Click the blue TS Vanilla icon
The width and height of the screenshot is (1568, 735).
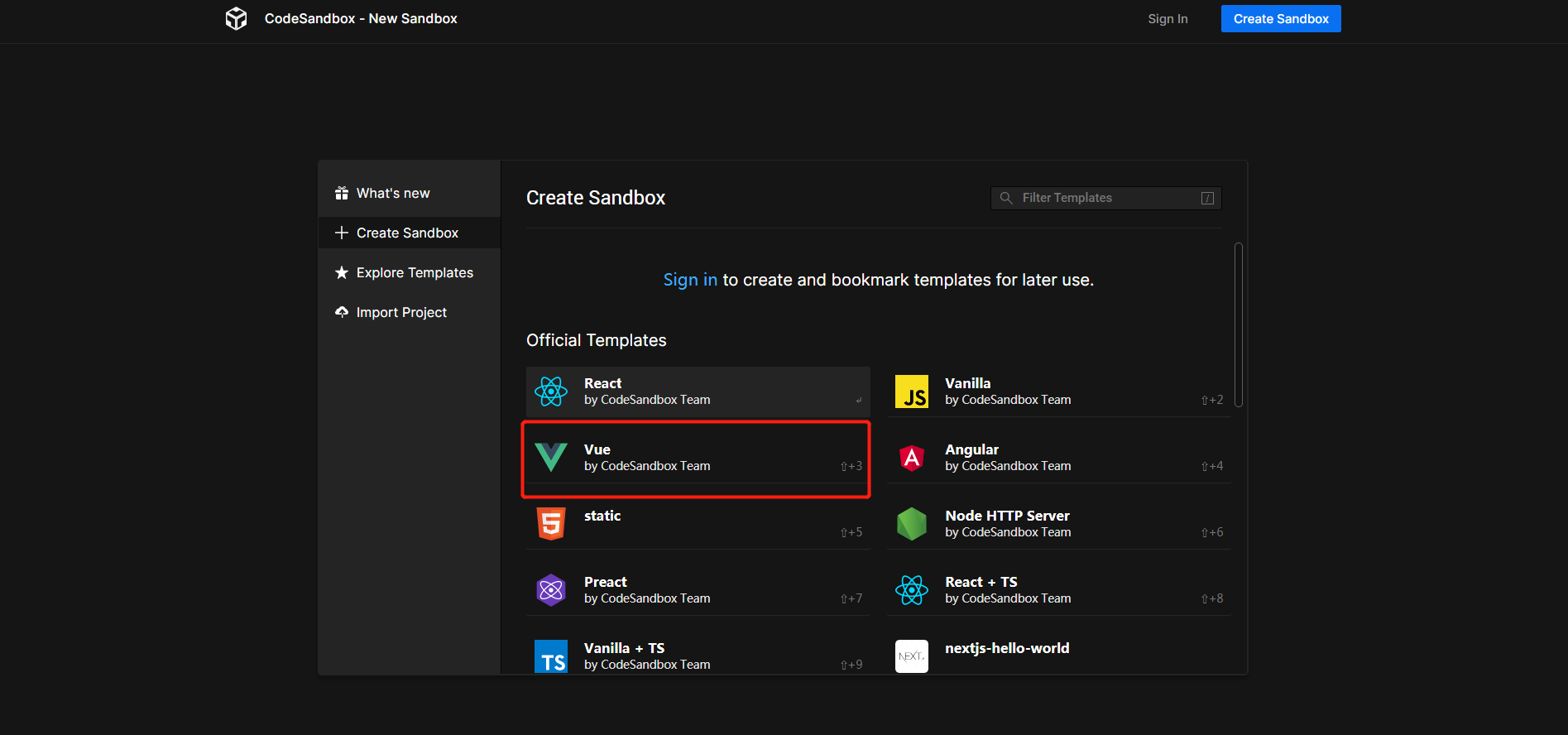tap(551, 656)
